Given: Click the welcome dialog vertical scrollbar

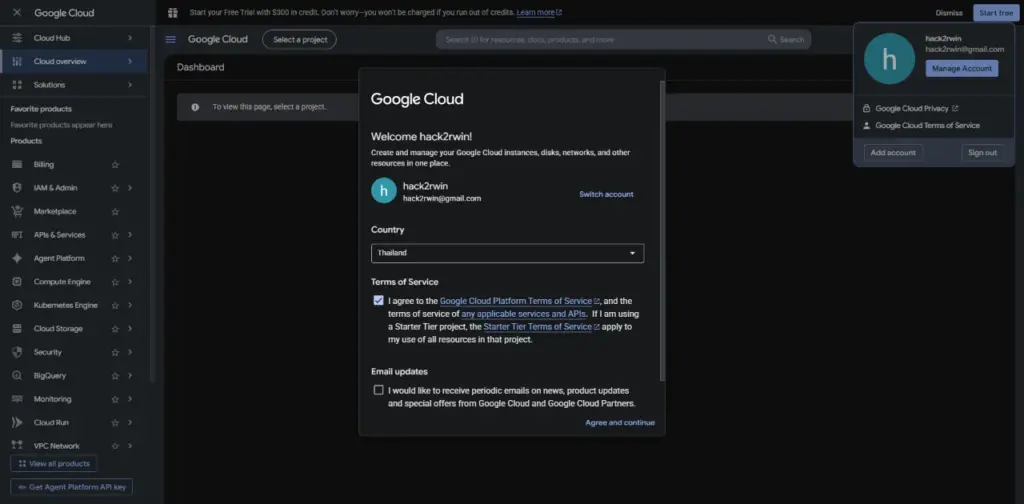Looking at the screenshot, I should 662,230.
